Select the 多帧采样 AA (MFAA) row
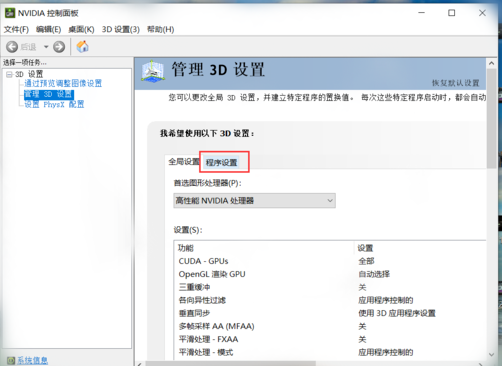The image size is (502, 366). (x=330, y=326)
